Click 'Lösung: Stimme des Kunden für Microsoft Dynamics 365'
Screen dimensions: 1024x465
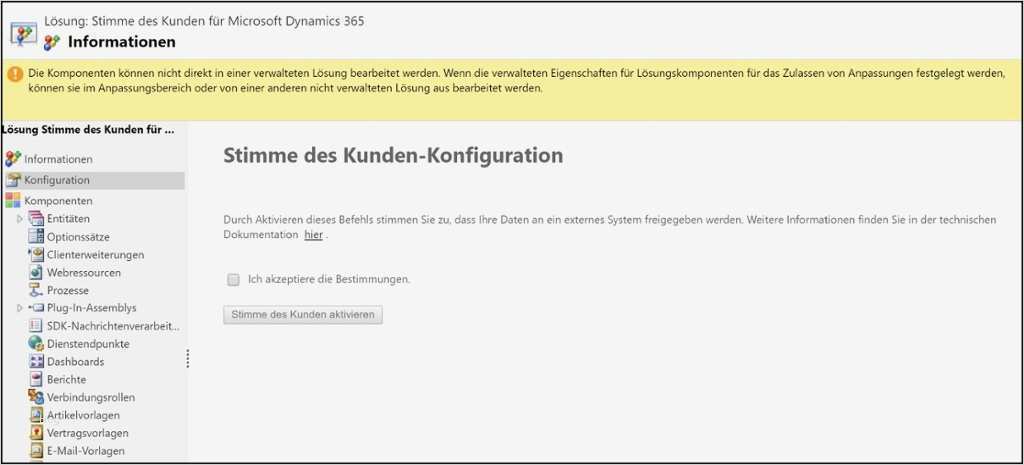coord(204,21)
